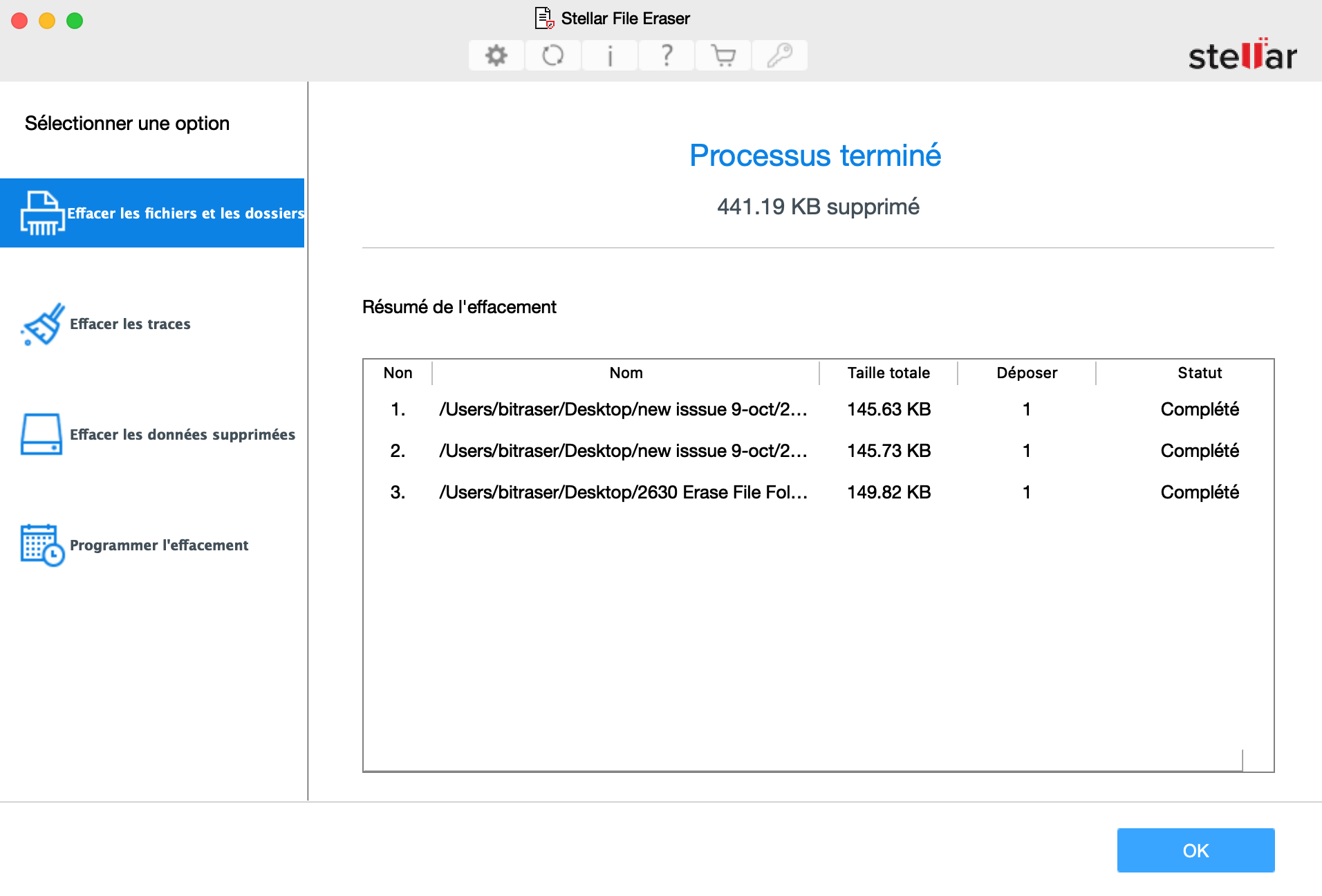Click the broom icon for Effacer les traces
The image size is (1322, 896).
click(x=43, y=324)
